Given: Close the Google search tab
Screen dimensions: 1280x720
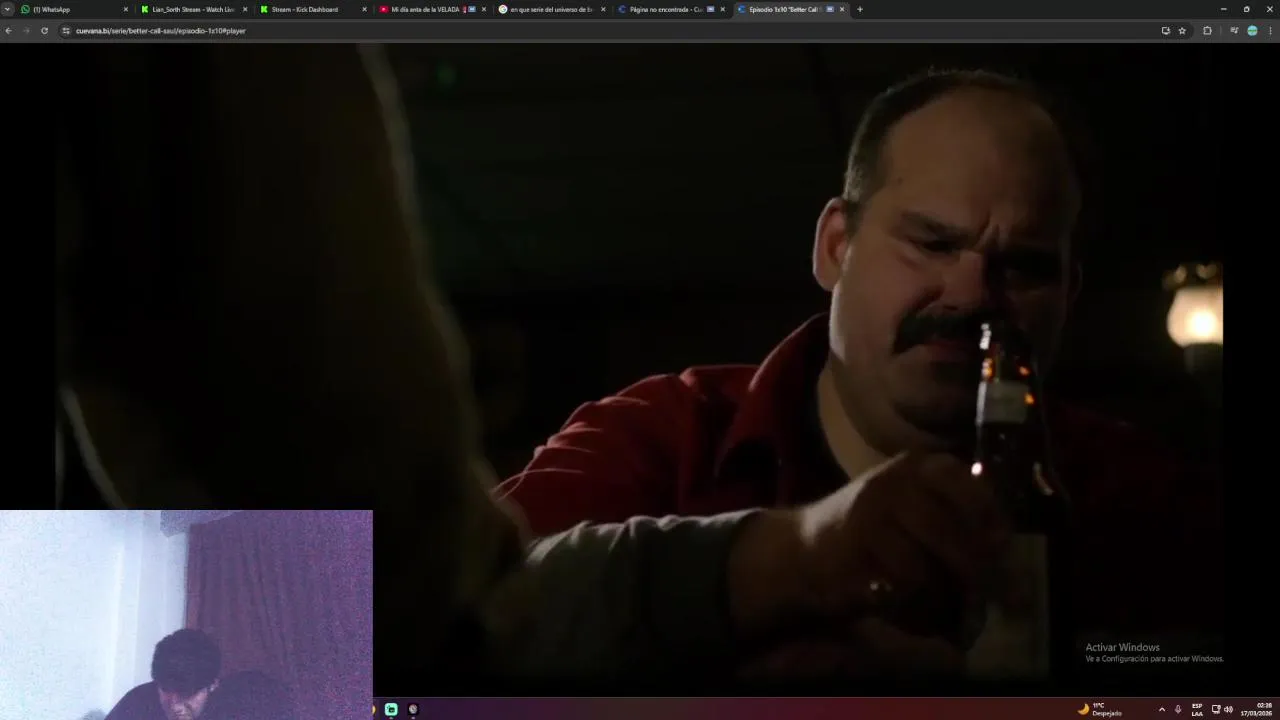Looking at the screenshot, I should click(603, 9).
